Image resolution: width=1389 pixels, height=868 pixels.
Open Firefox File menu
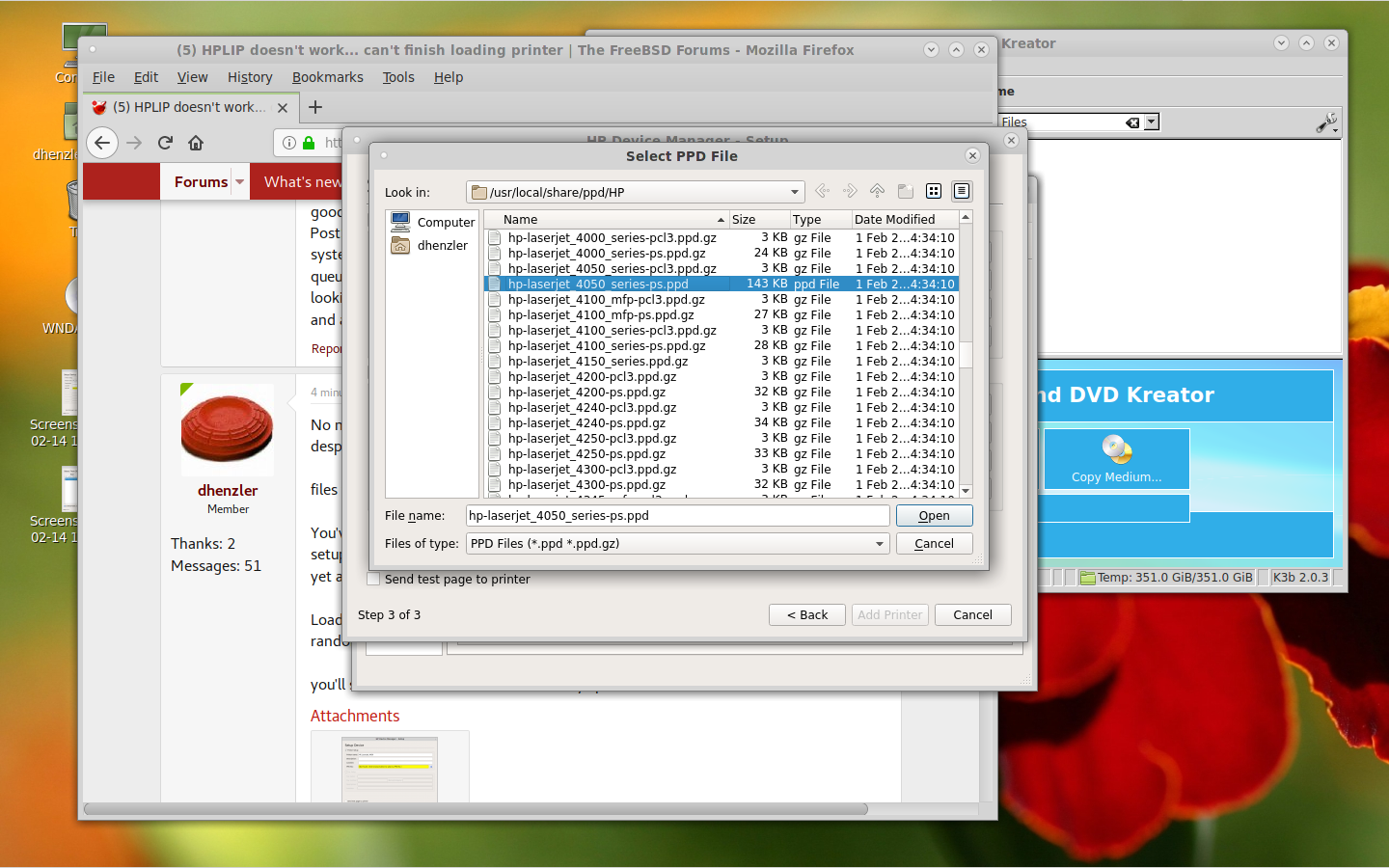[x=103, y=77]
